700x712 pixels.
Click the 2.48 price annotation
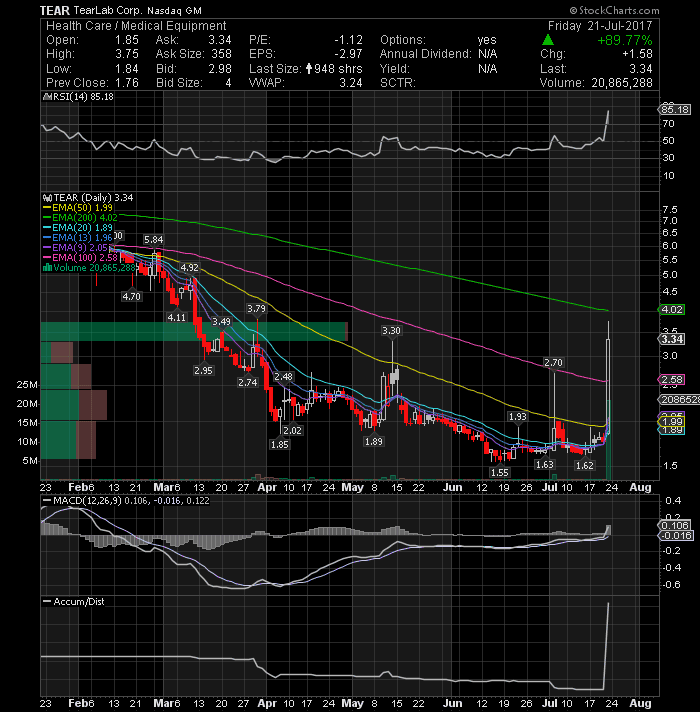coord(283,376)
